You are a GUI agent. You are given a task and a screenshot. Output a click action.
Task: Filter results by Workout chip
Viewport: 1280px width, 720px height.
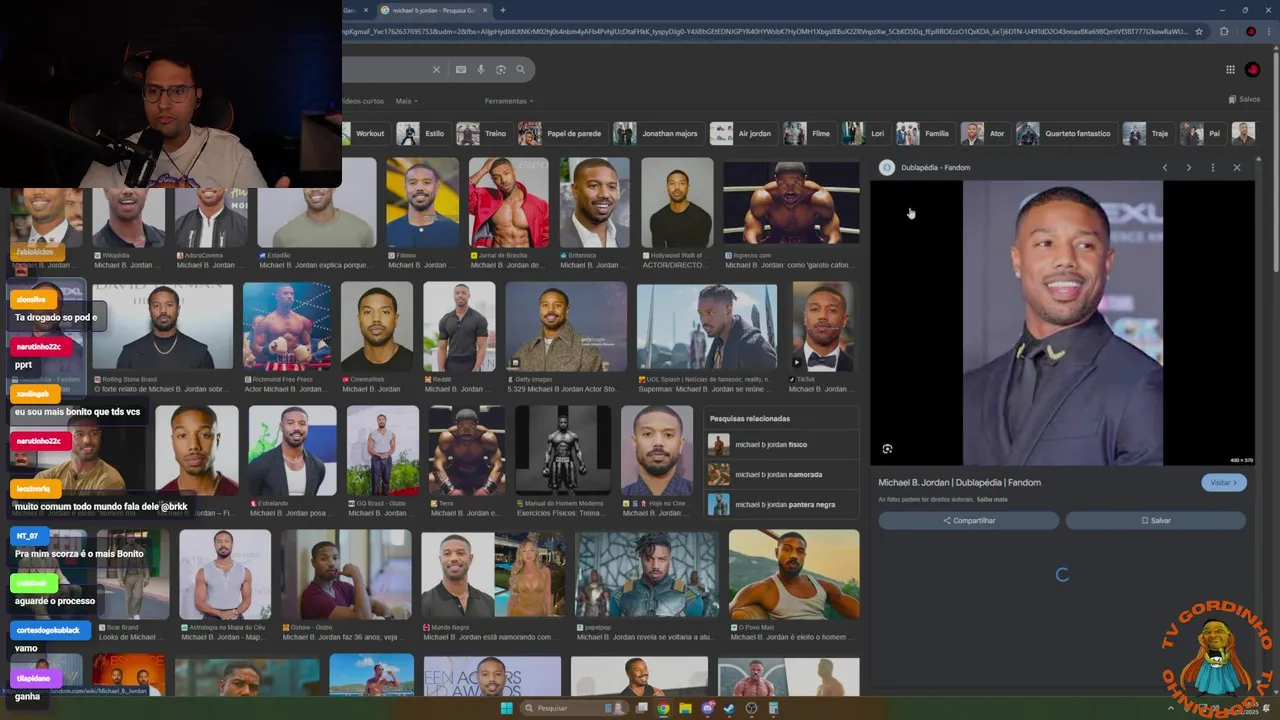[364, 133]
